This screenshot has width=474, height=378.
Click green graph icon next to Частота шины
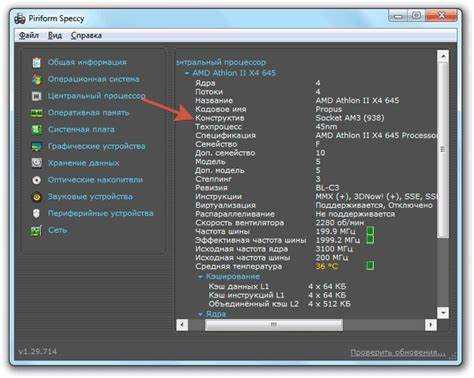coord(370,231)
